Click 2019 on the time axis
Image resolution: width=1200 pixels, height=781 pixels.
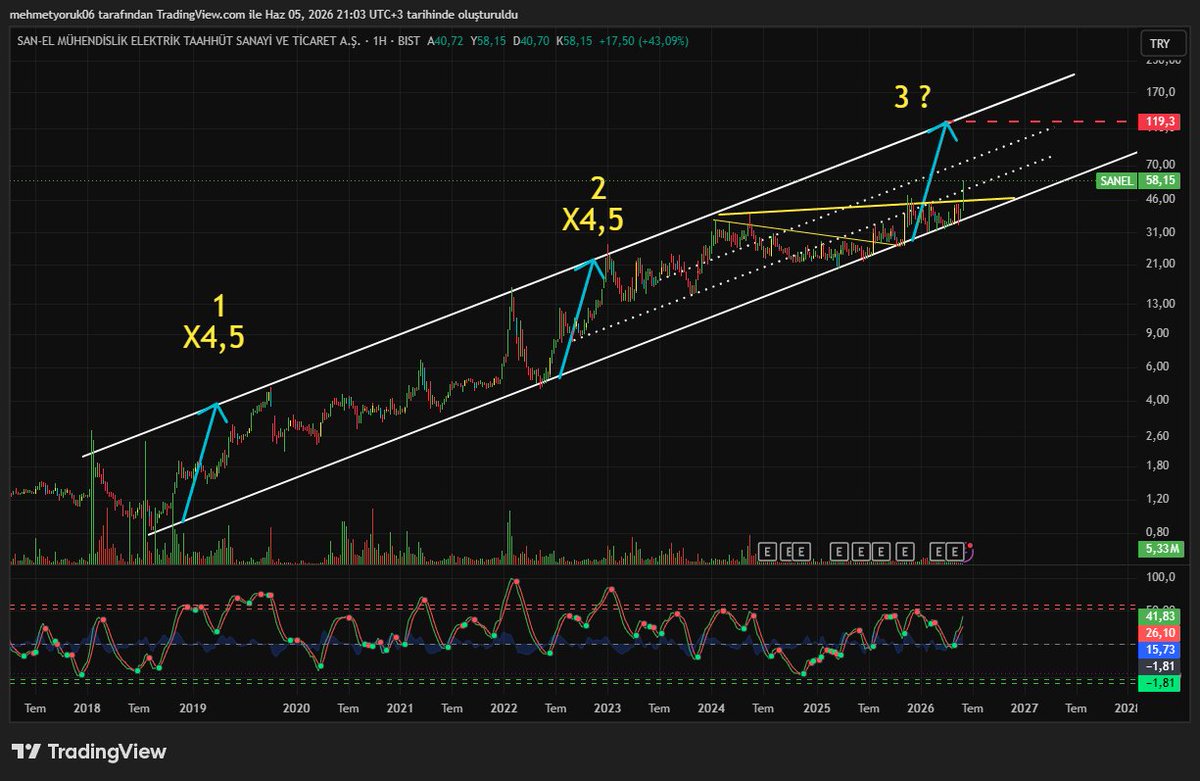tap(192, 709)
